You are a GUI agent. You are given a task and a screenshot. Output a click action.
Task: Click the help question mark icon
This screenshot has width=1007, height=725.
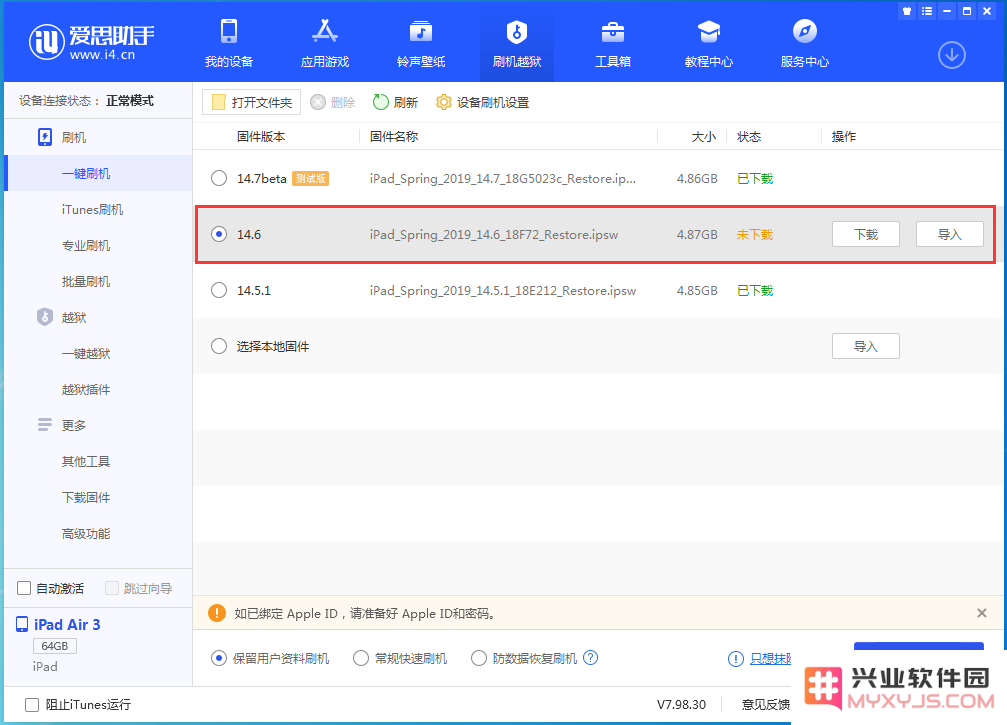click(590, 658)
